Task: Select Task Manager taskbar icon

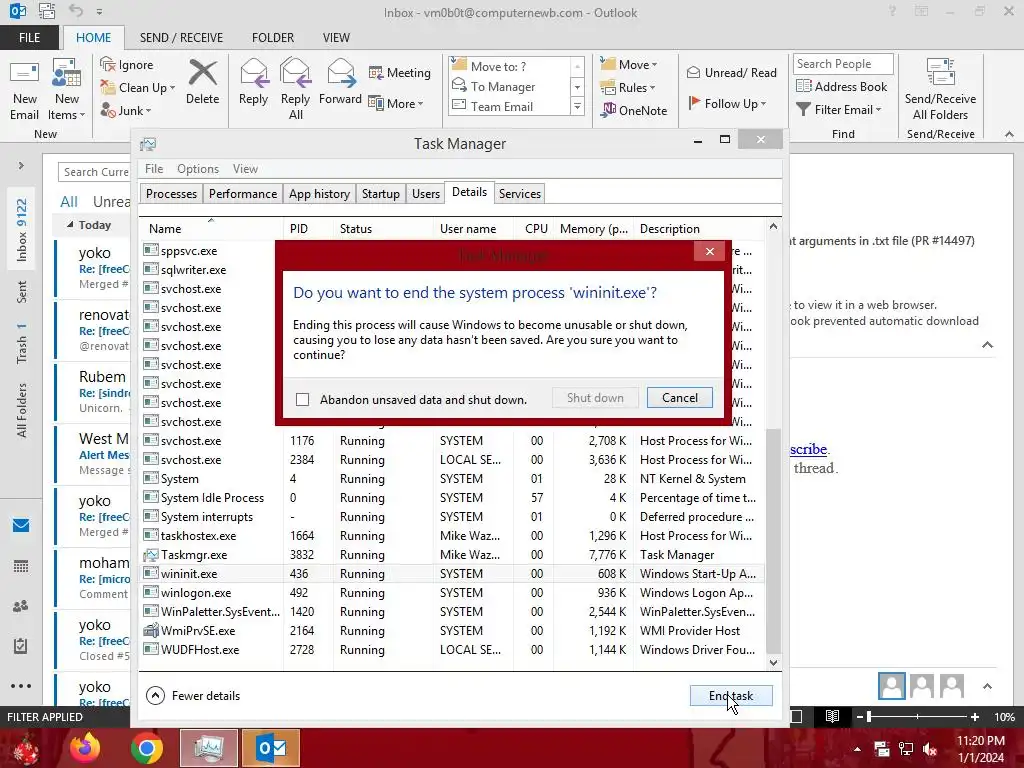Action: [x=209, y=748]
